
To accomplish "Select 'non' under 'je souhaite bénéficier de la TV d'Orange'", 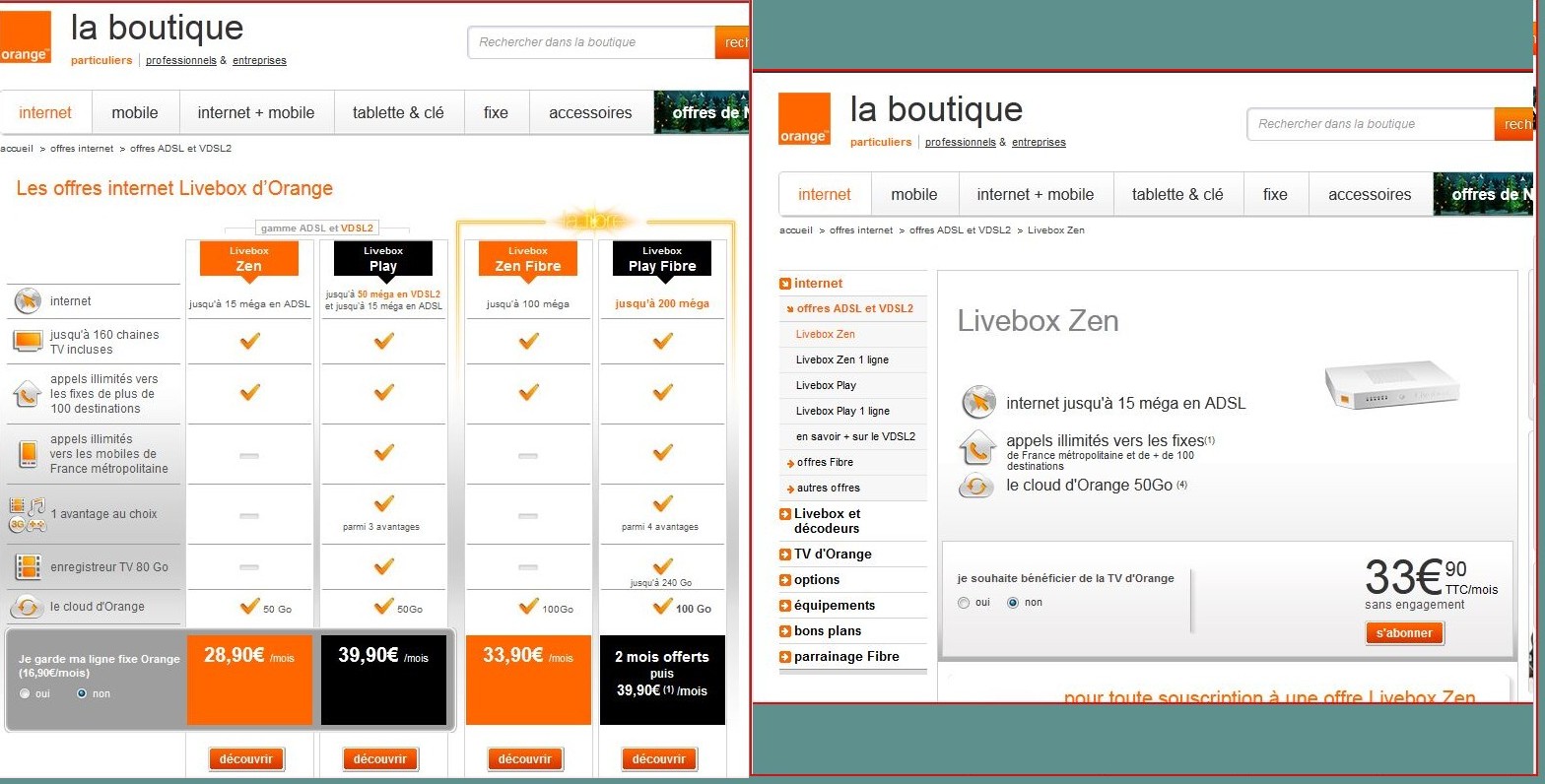I will coord(1013,603).
